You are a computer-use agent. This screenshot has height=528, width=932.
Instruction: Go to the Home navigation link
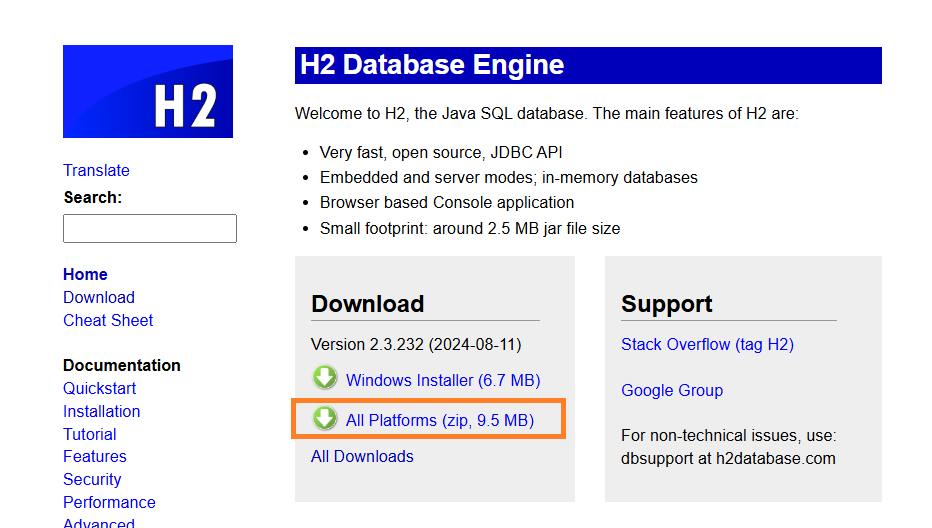click(86, 274)
